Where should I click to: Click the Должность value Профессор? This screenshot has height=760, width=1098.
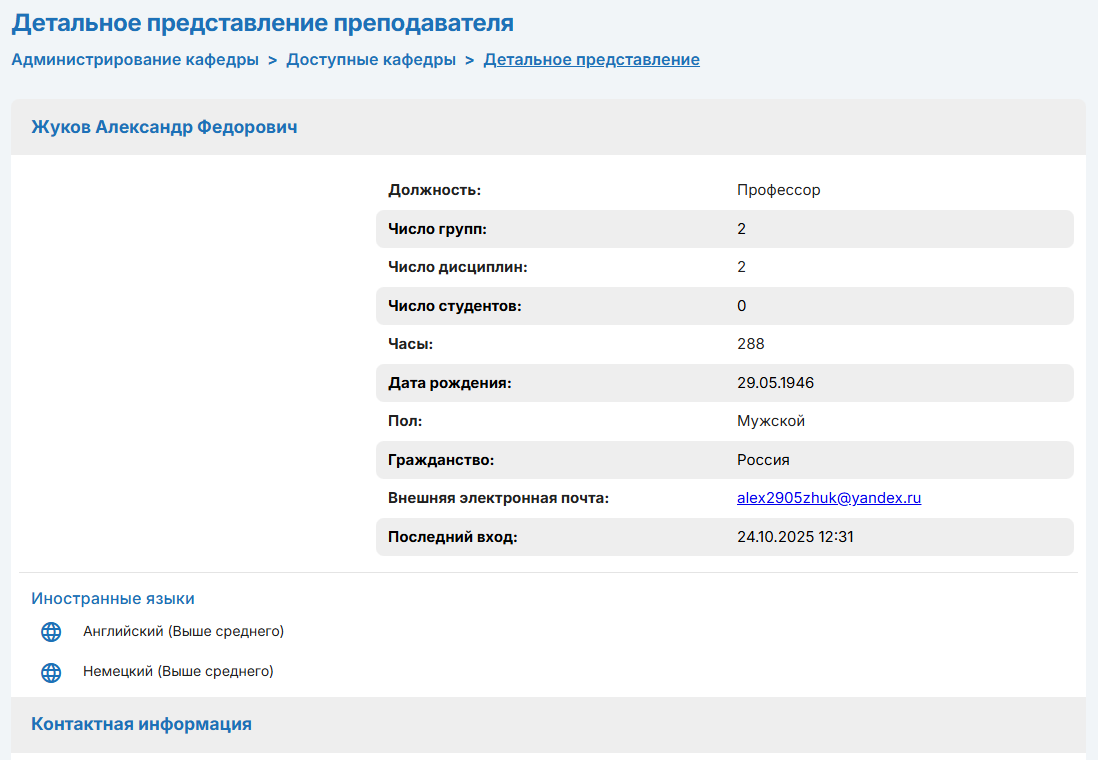[779, 190]
